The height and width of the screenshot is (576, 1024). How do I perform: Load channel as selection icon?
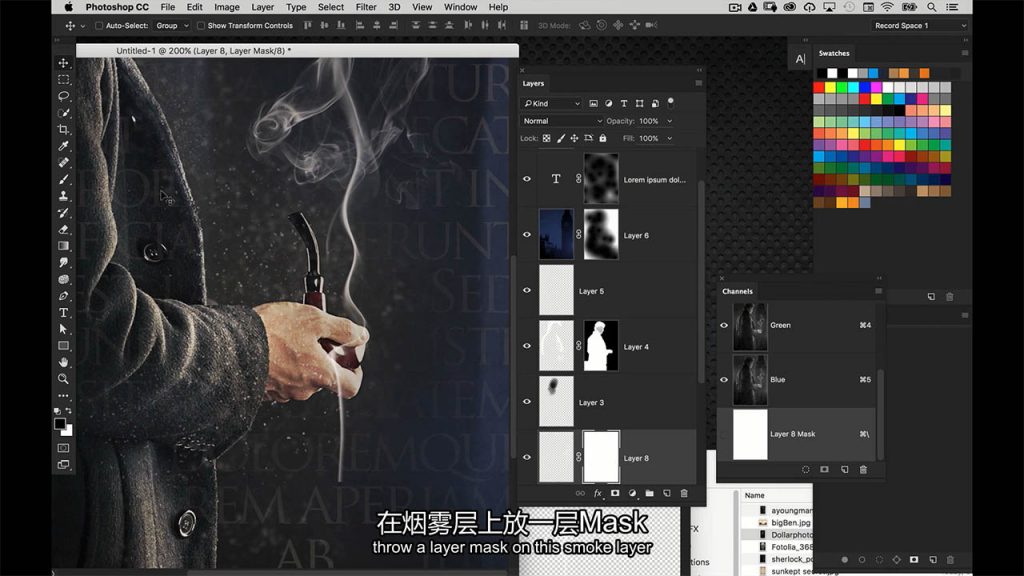click(x=805, y=470)
